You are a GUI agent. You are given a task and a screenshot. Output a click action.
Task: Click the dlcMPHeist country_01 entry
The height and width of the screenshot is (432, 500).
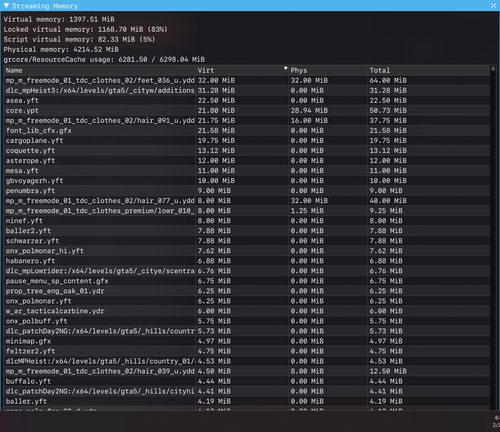pos(100,361)
